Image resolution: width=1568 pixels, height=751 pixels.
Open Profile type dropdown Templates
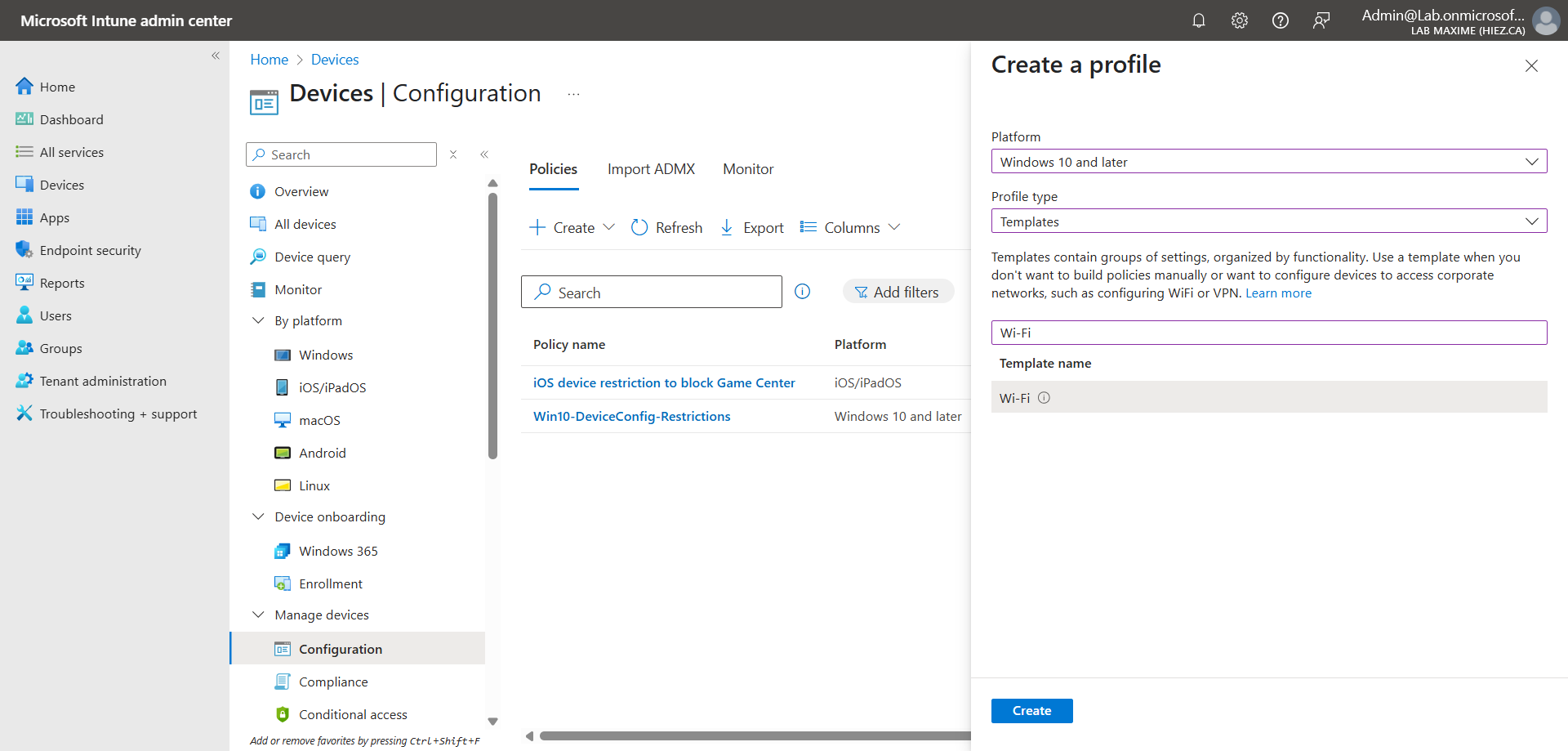click(1269, 221)
